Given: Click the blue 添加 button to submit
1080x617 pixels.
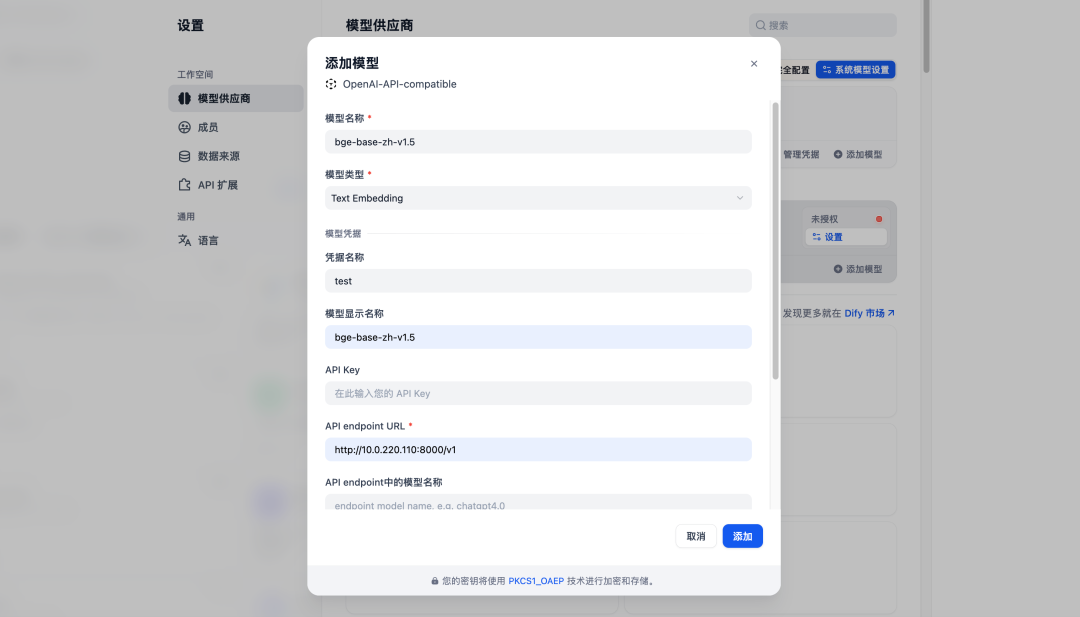Looking at the screenshot, I should coord(742,536).
